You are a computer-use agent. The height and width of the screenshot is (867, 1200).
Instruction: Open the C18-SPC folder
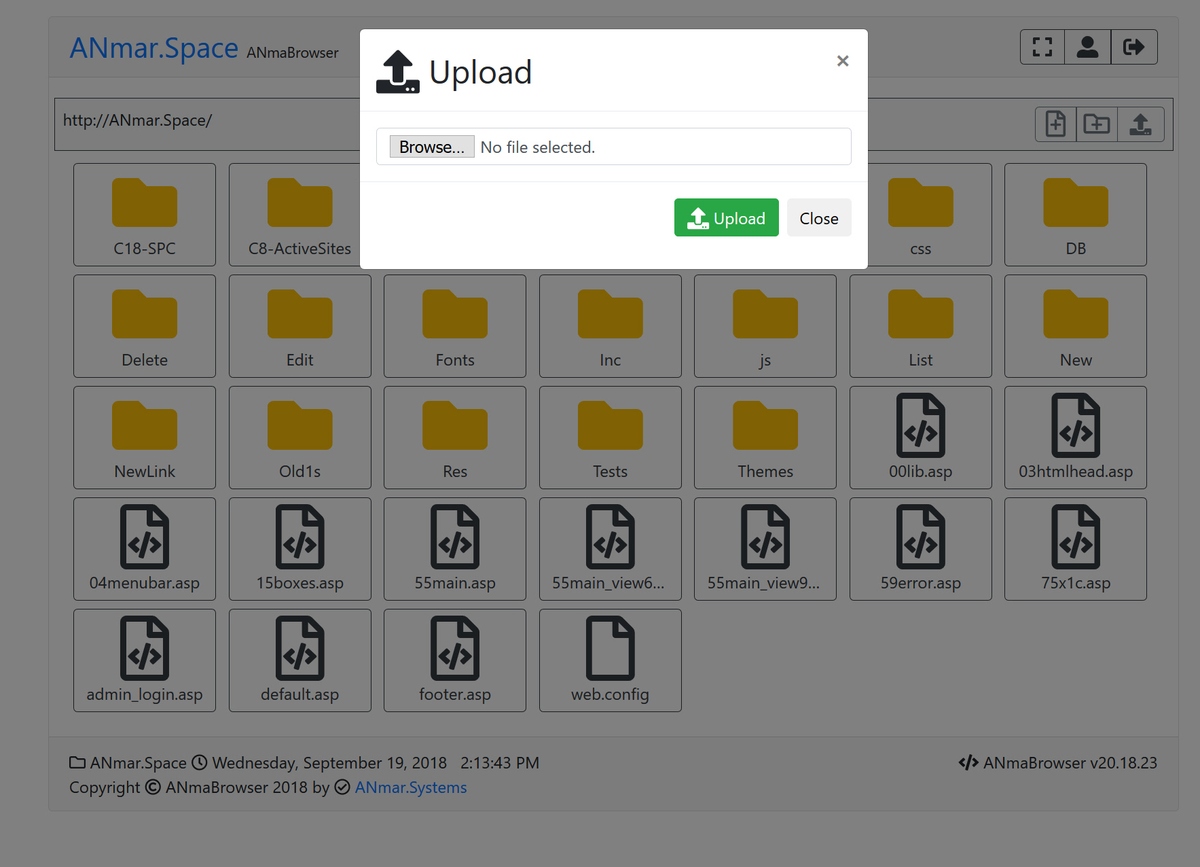point(145,215)
